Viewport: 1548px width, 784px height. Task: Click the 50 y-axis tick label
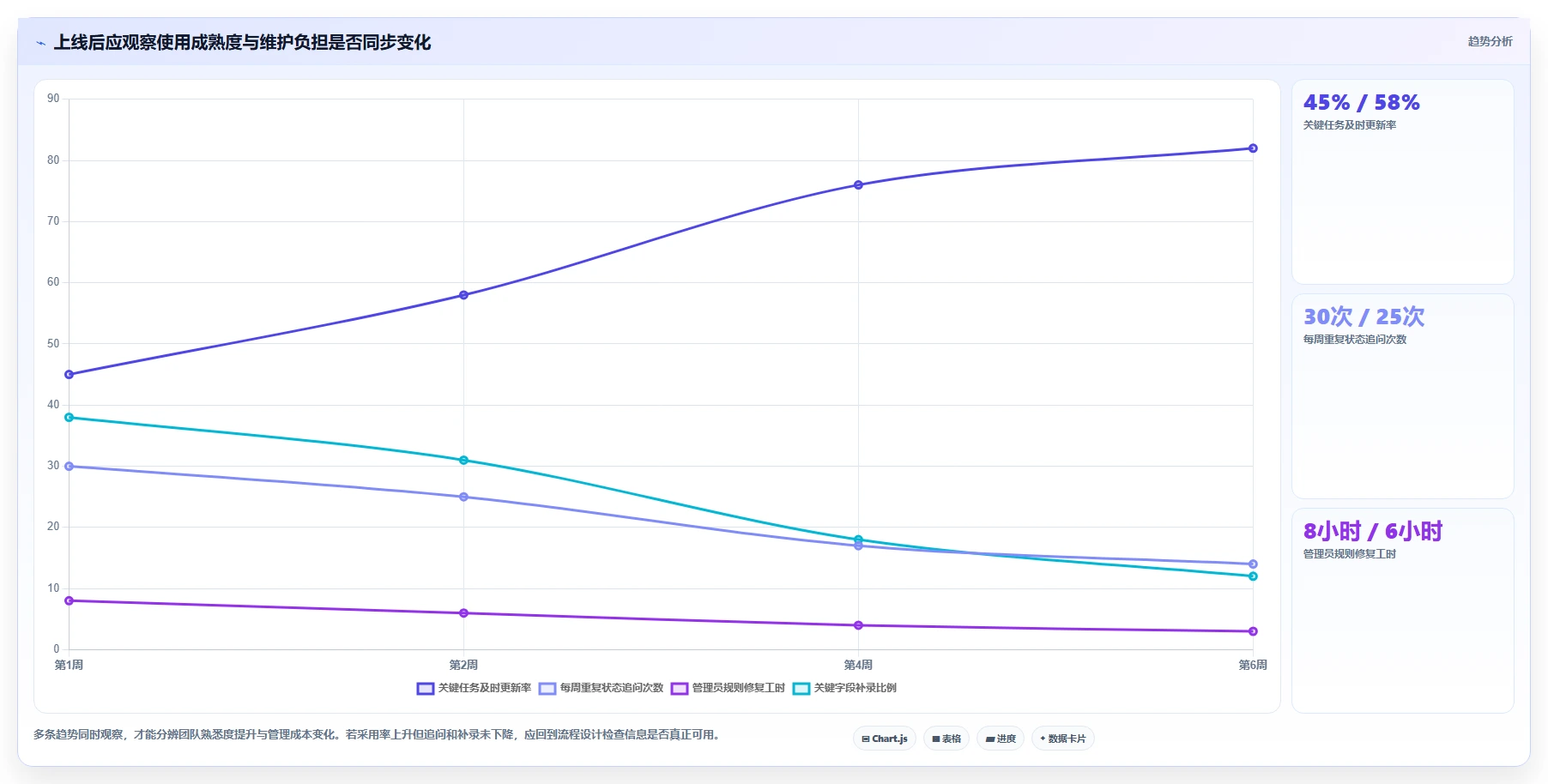[53, 344]
